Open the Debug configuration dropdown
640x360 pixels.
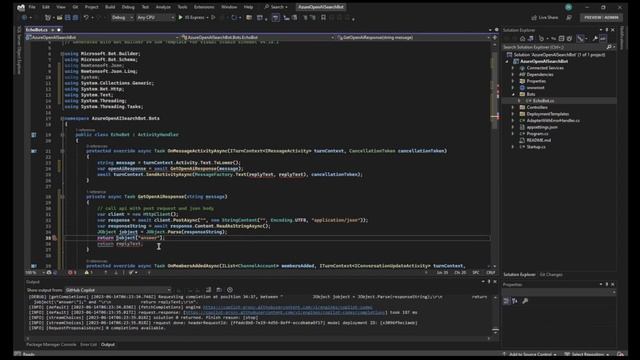(x=122, y=18)
